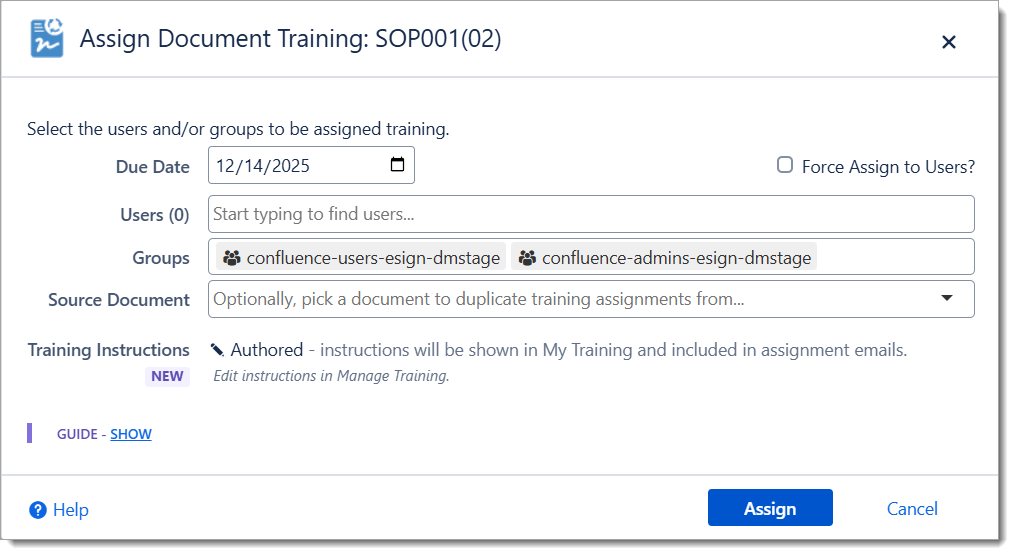This screenshot has height=555, width=1014.
Task: Click the Source Document placeholder text
Action: [479, 299]
